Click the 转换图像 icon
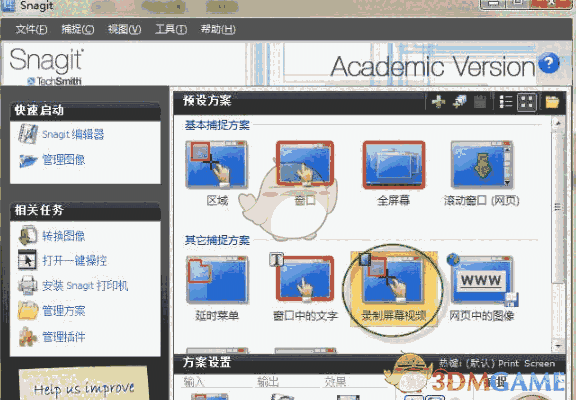 coord(28,235)
